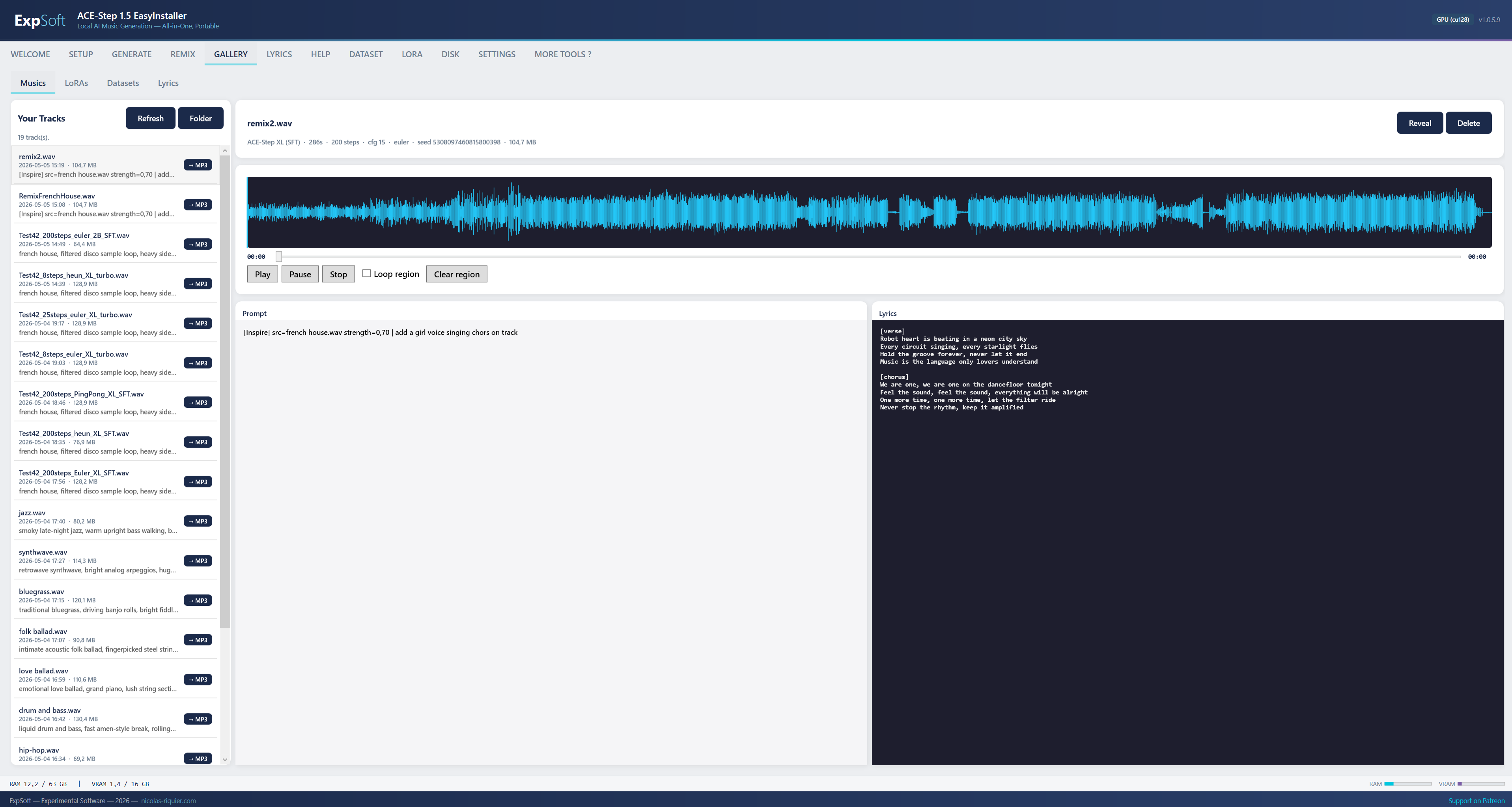This screenshot has height=807, width=1512.
Task: Select the Musics sub-tab
Action: click(x=33, y=83)
